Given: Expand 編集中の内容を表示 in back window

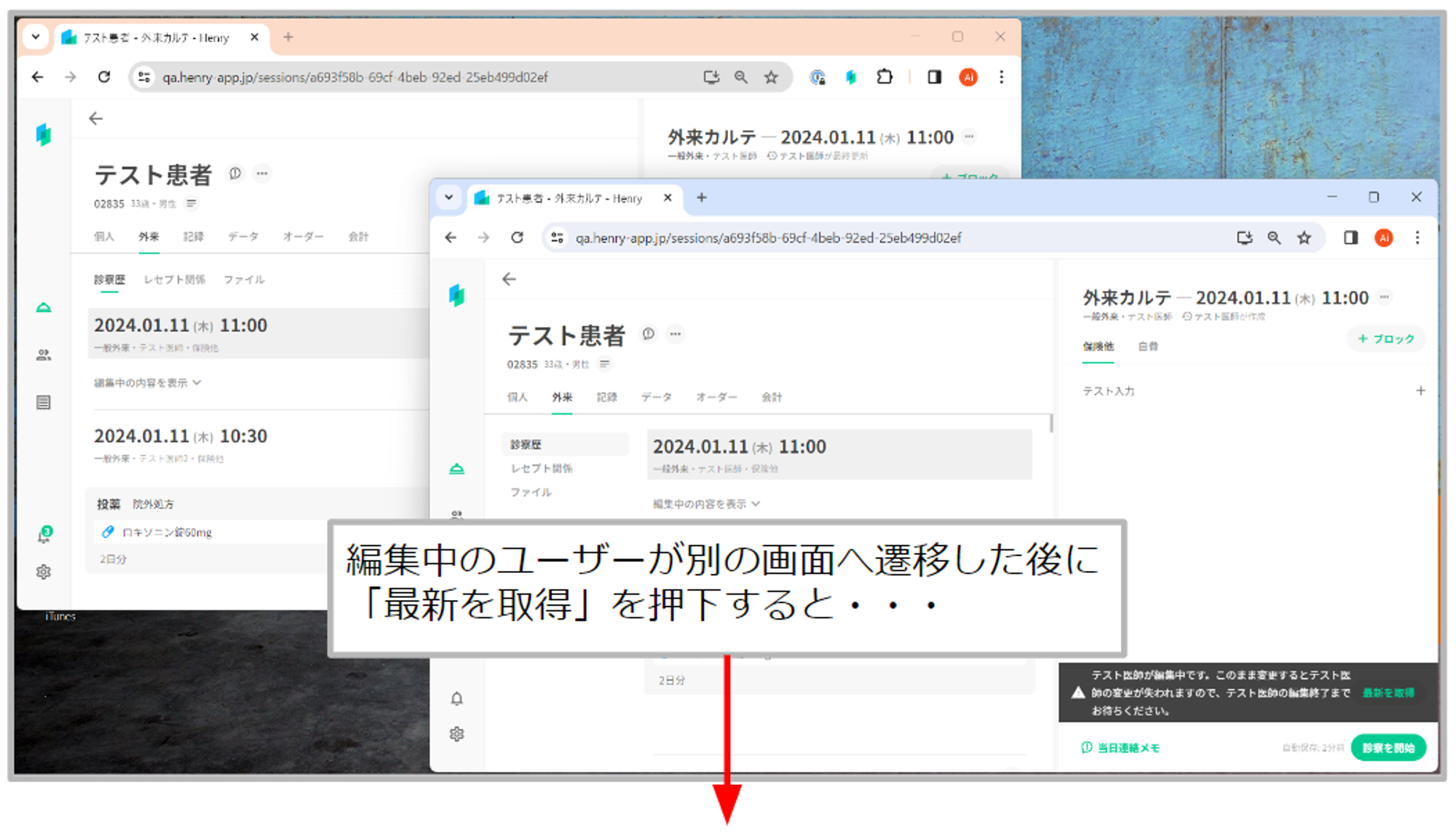Looking at the screenshot, I should click(146, 383).
